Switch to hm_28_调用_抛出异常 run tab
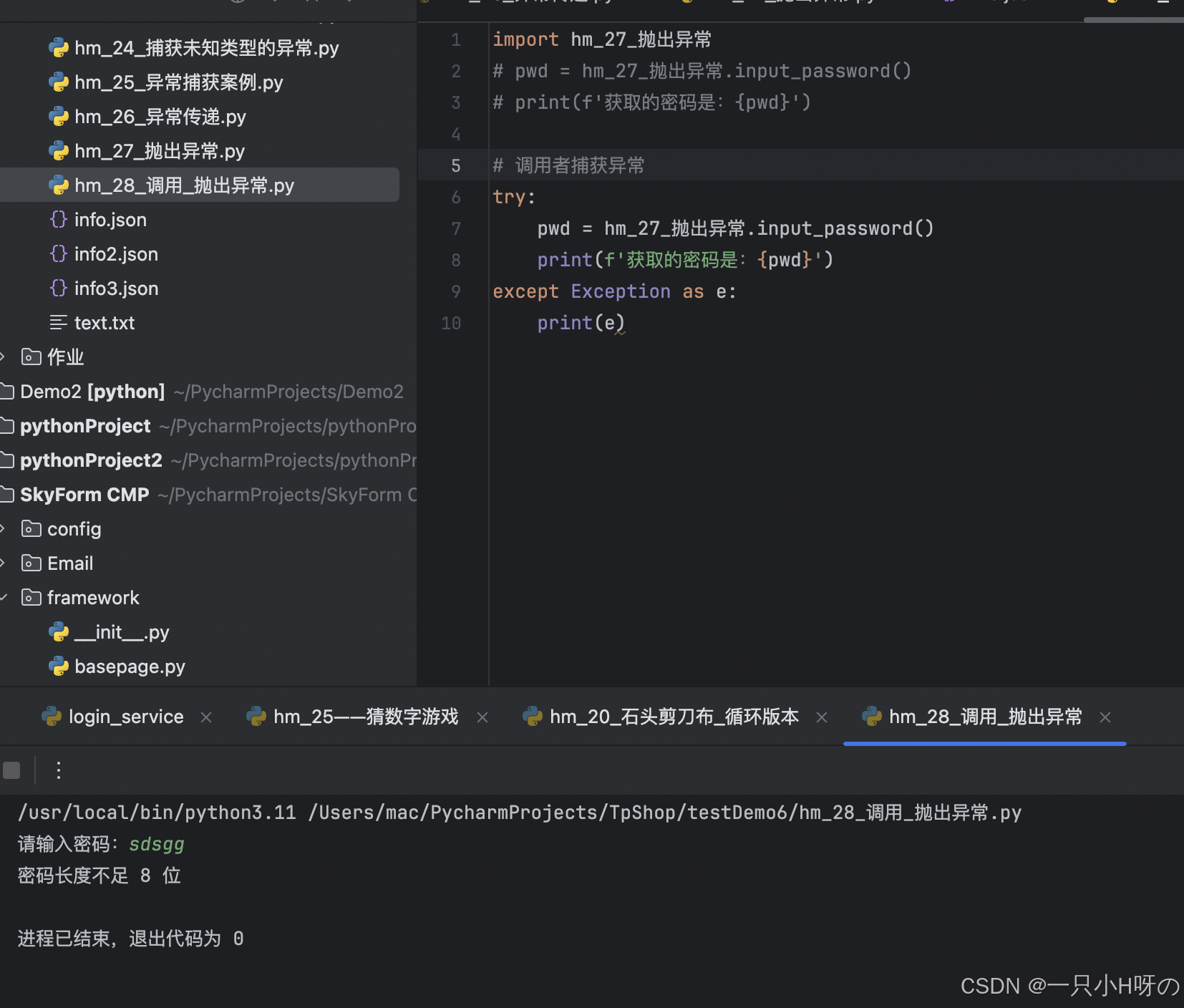Viewport: 1184px width, 1008px height. click(x=985, y=717)
